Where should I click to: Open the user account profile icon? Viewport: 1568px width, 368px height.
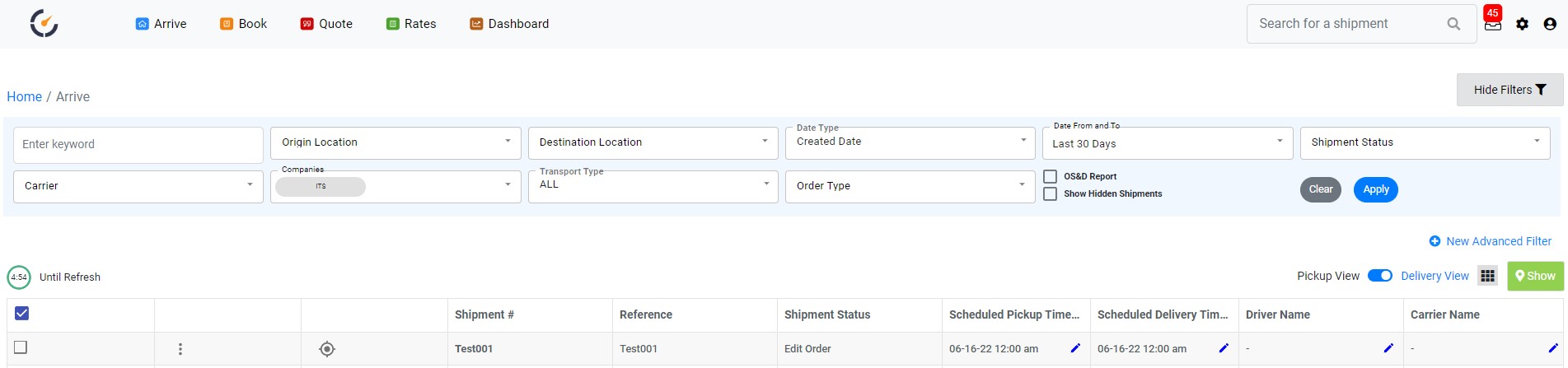click(x=1550, y=24)
